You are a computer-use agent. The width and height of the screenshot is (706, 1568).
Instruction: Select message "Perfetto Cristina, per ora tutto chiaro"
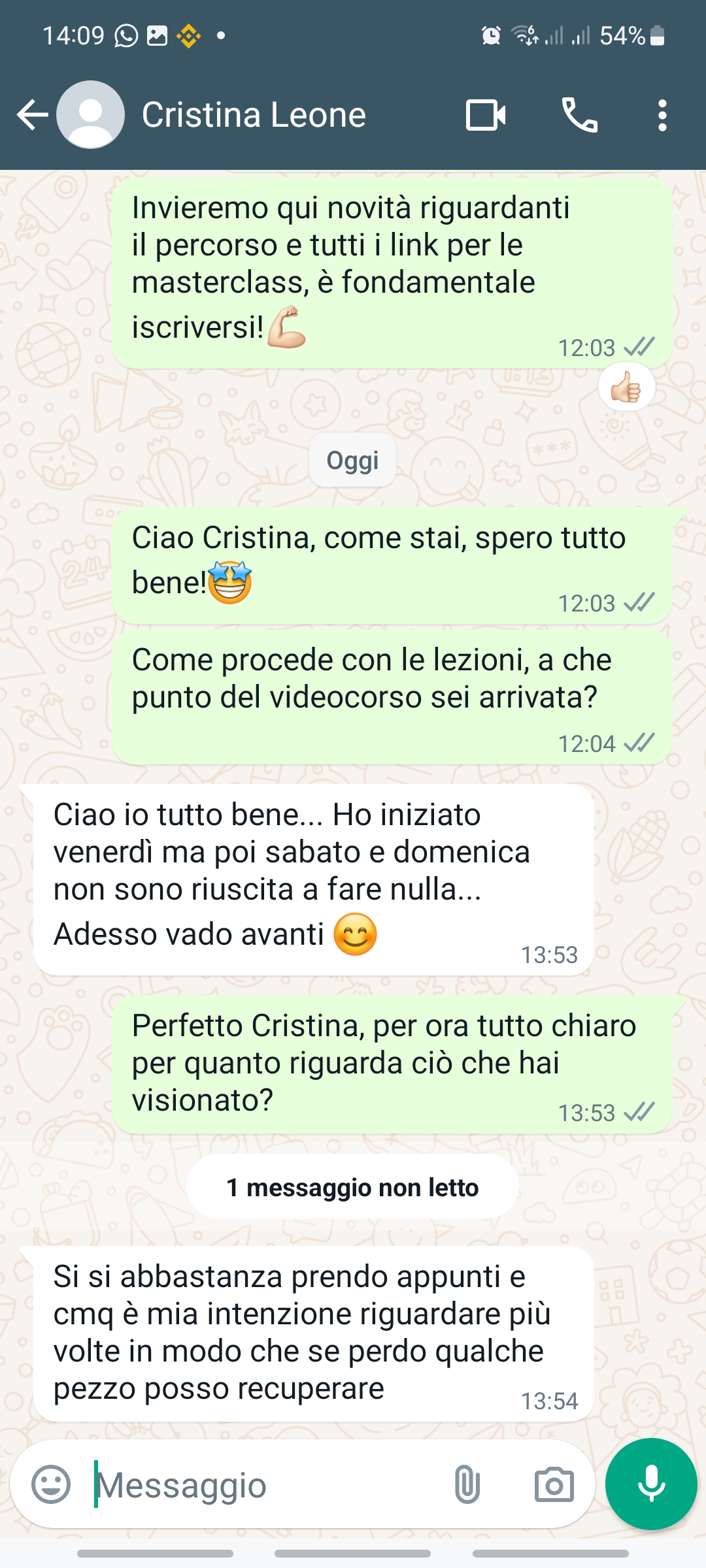(392, 1065)
